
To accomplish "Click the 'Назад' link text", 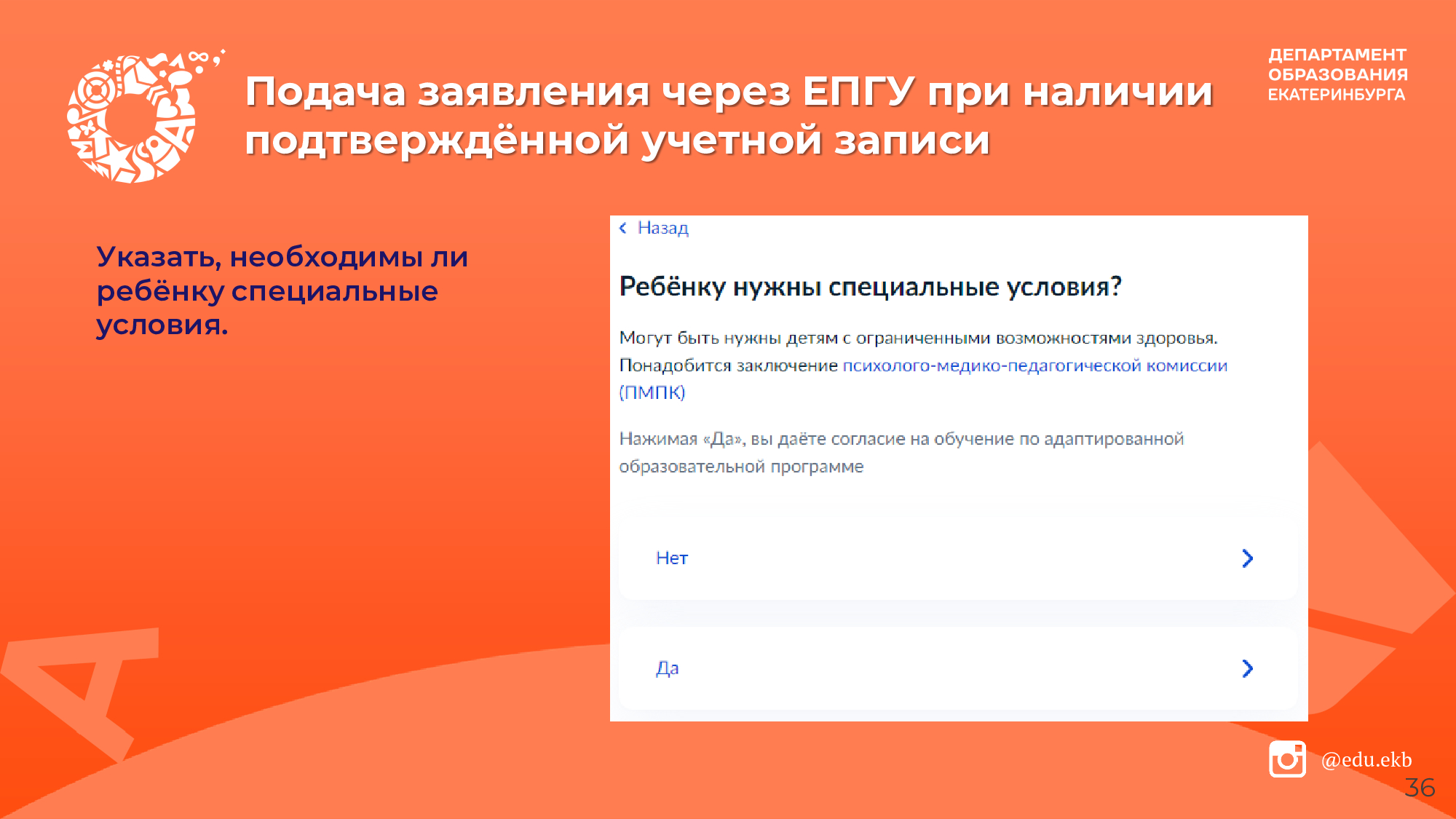I will coord(662,228).
